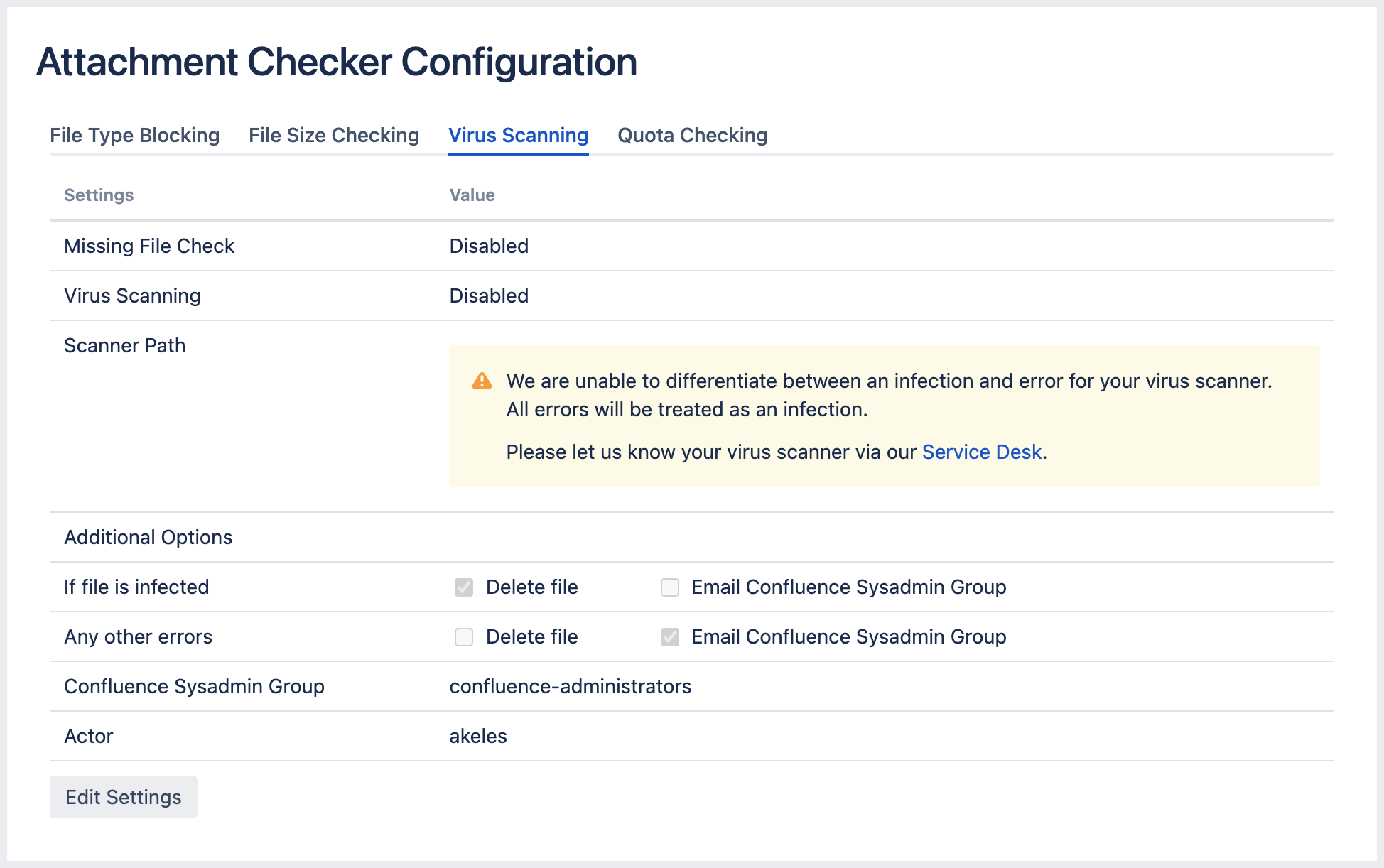Open the File Size Checking tab

334,135
